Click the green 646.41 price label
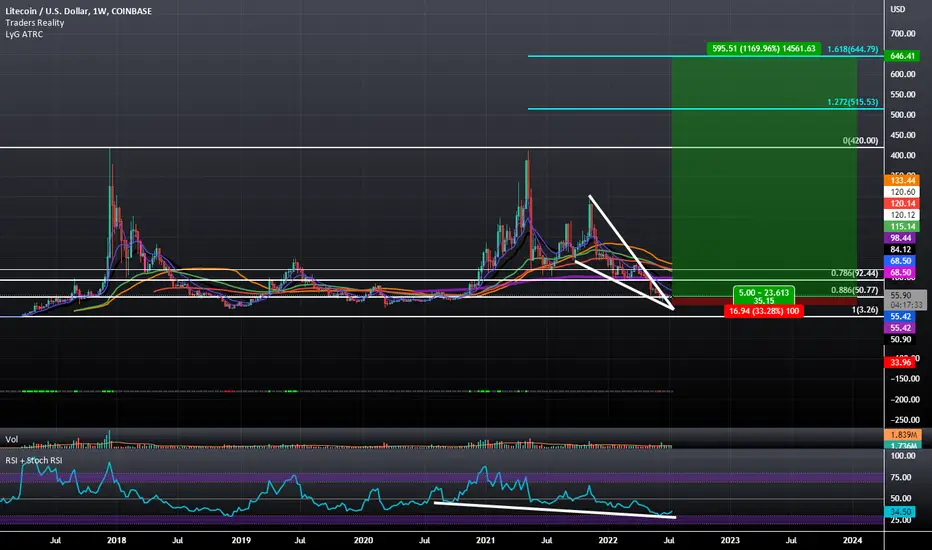The width and height of the screenshot is (932, 550). coord(902,56)
